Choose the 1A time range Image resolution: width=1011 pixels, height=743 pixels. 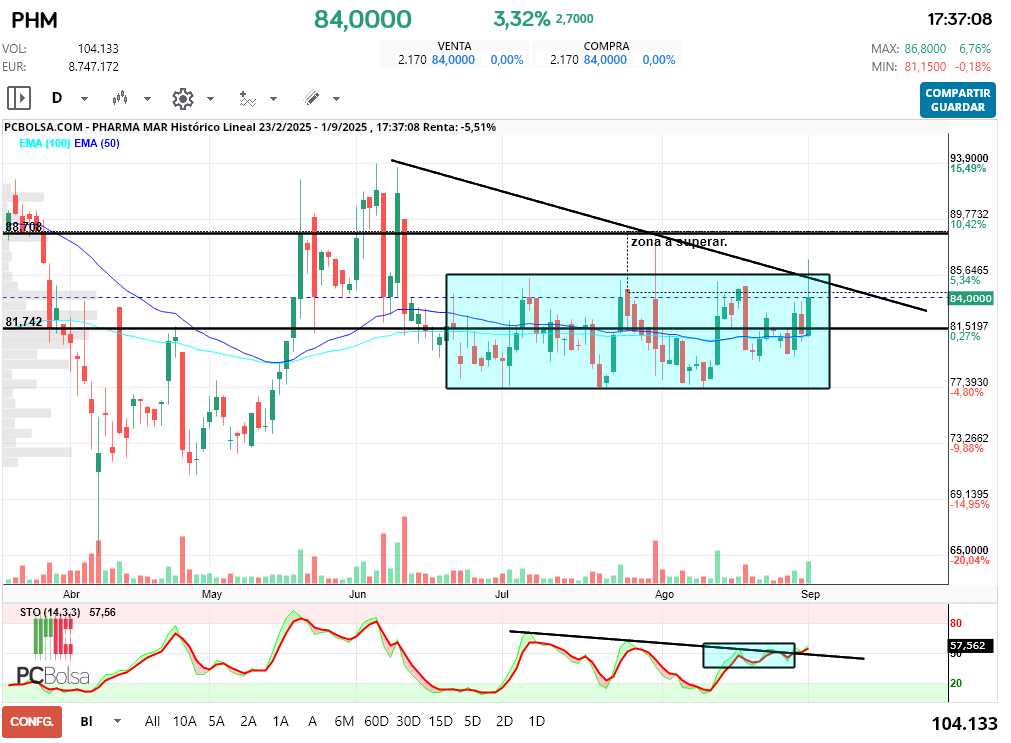click(280, 721)
